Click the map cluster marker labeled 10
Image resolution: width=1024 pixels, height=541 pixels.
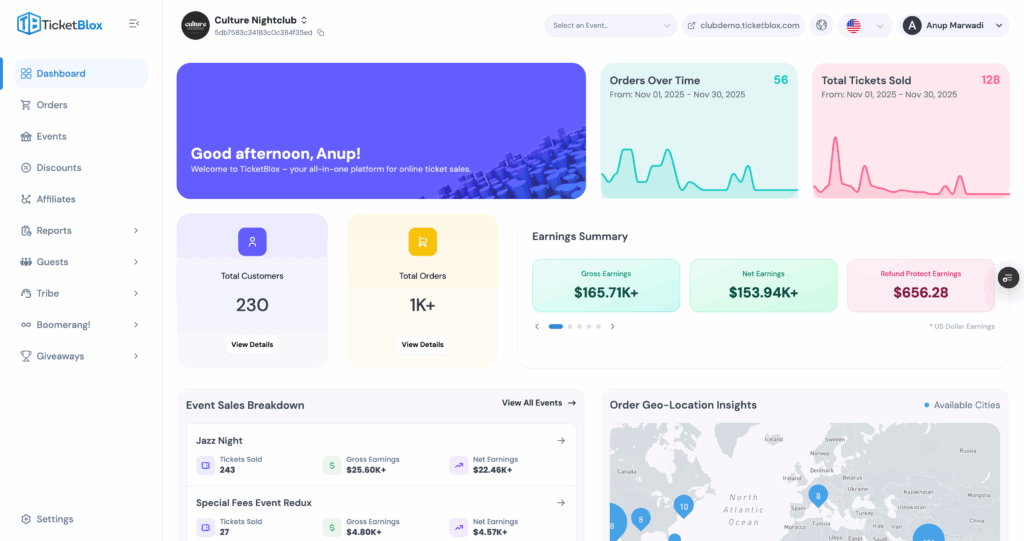[x=684, y=506]
